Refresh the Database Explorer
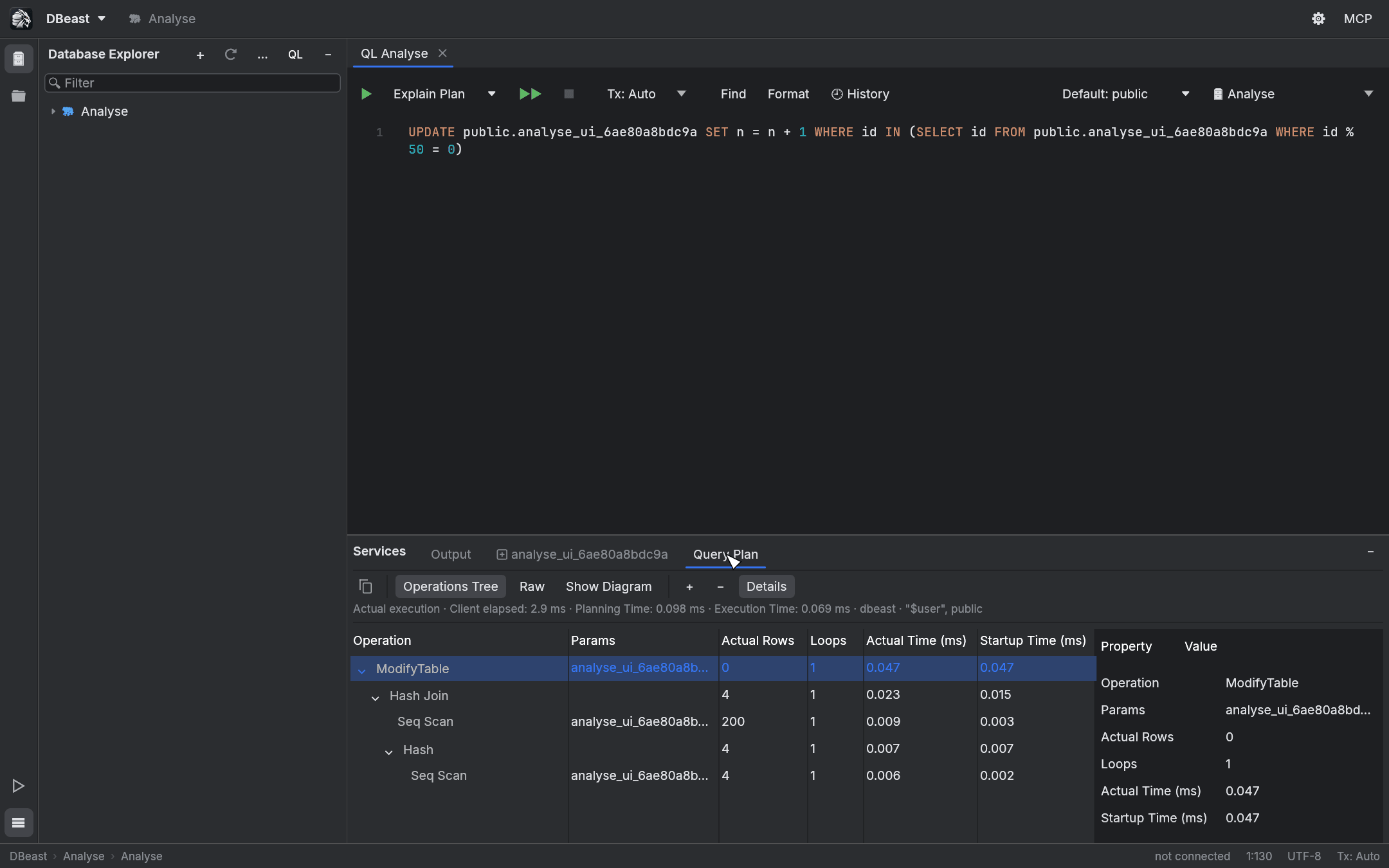1389x868 pixels. 231,55
